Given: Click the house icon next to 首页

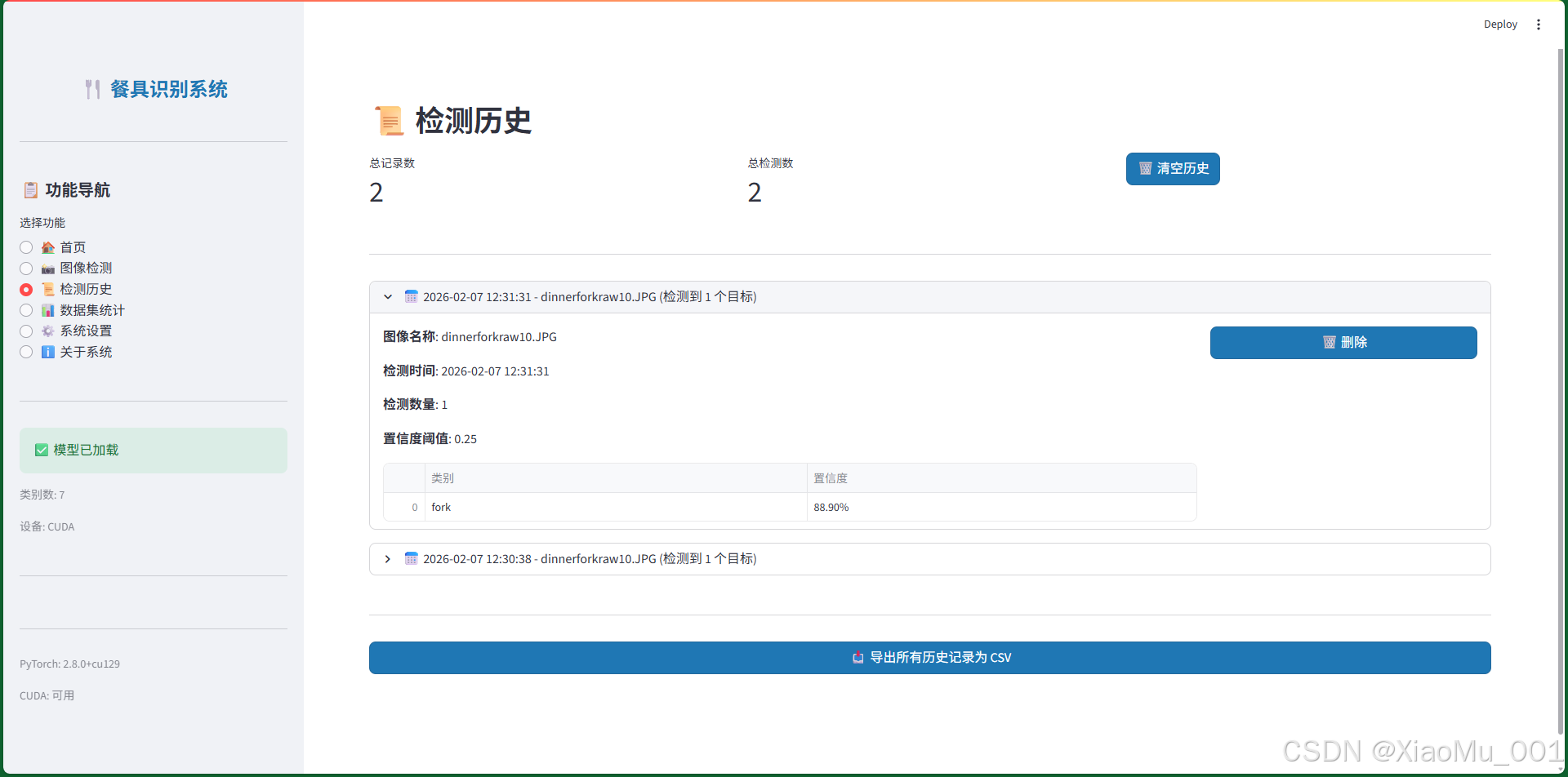Looking at the screenshot, I should [x=47, y=246].
